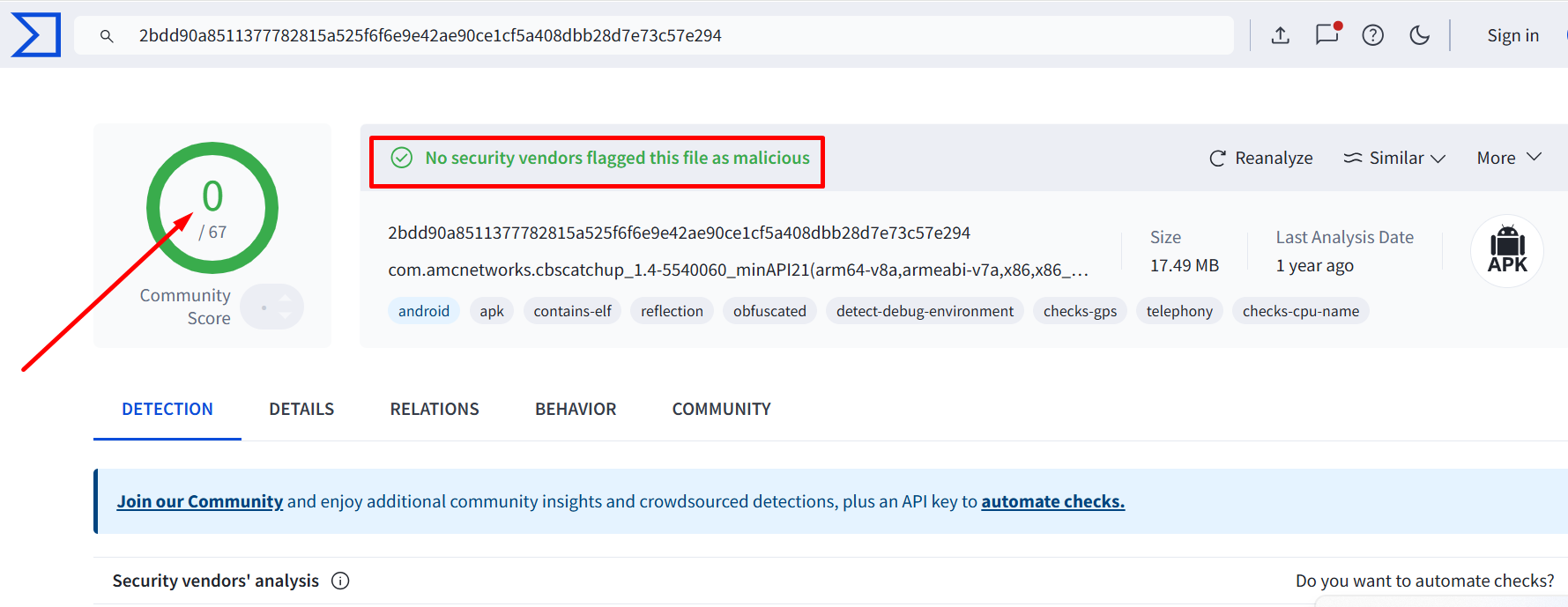Click the 17.49 MB size value

tap(1184, 265)
